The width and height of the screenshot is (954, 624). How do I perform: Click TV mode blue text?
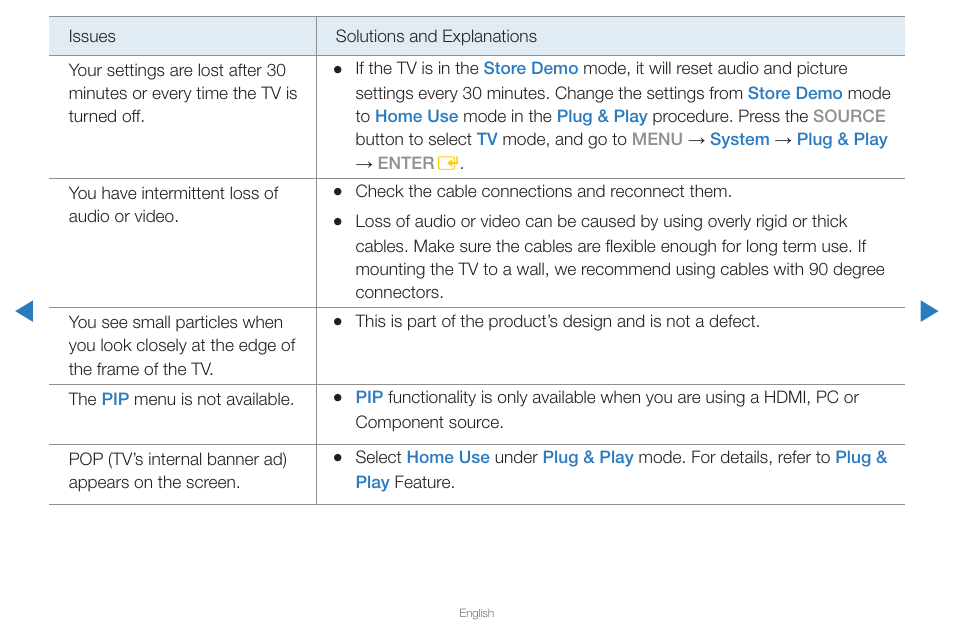[x=487, y=139]
